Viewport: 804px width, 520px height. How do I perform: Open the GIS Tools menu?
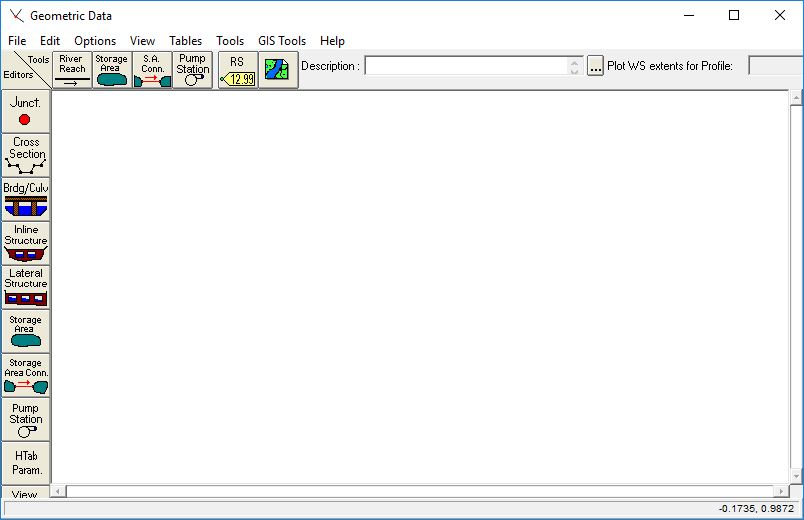282,41
